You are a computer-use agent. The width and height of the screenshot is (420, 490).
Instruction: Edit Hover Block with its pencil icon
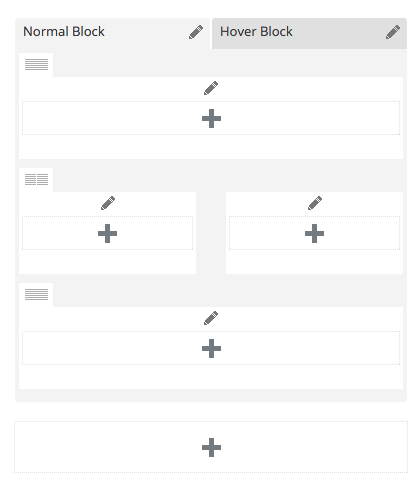click(x=393, y=32)
